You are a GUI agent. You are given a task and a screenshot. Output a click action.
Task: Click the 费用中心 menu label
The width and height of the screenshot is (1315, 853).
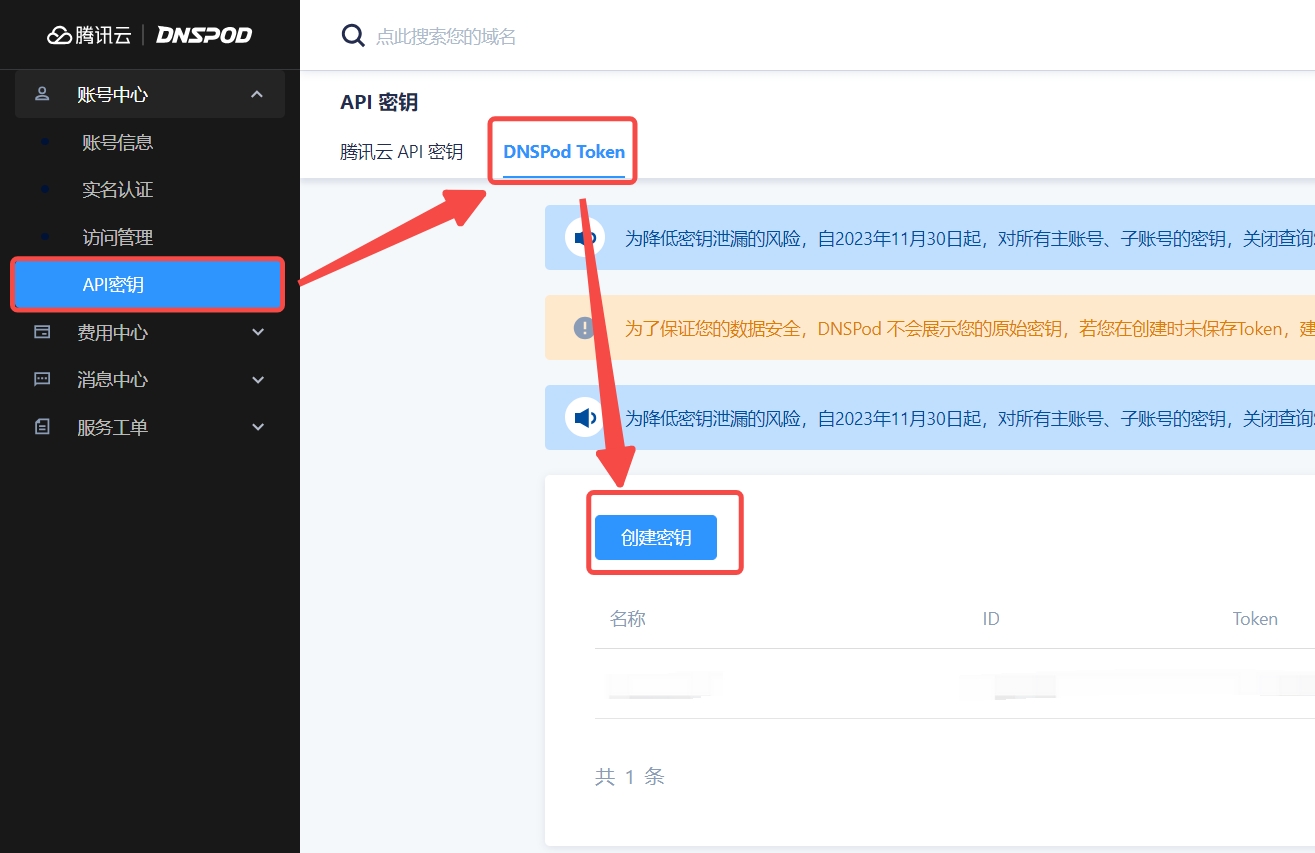point(112,332)
